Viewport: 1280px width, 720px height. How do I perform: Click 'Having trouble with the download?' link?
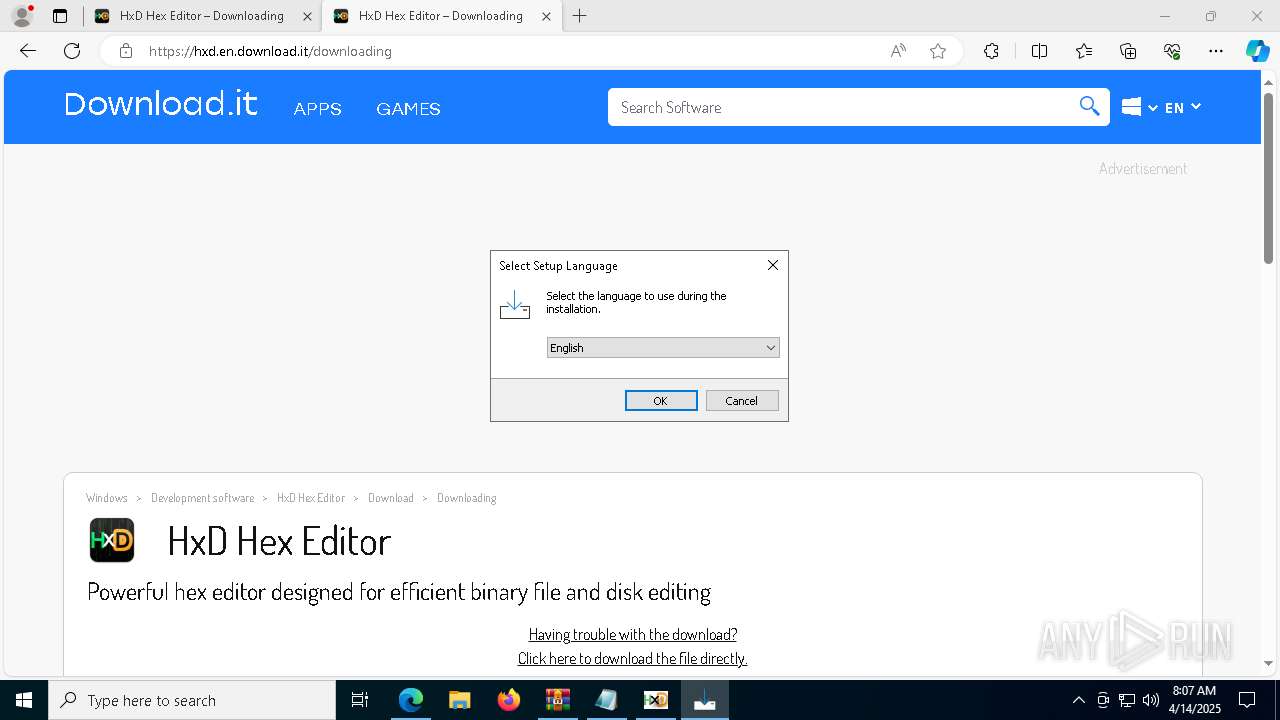(633, 634)
